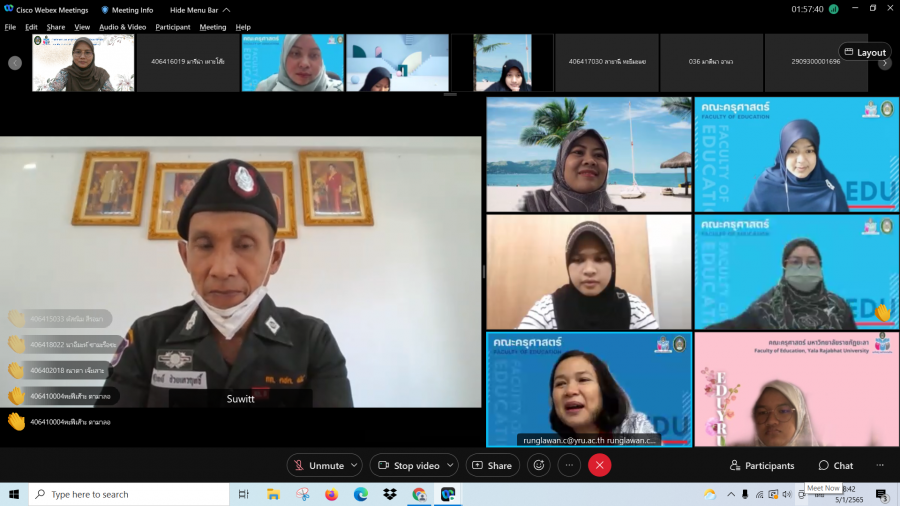This screenshot has width=900, height=506.
Task: Open video options arrow beside Stop video
Action: pos(450,465)
